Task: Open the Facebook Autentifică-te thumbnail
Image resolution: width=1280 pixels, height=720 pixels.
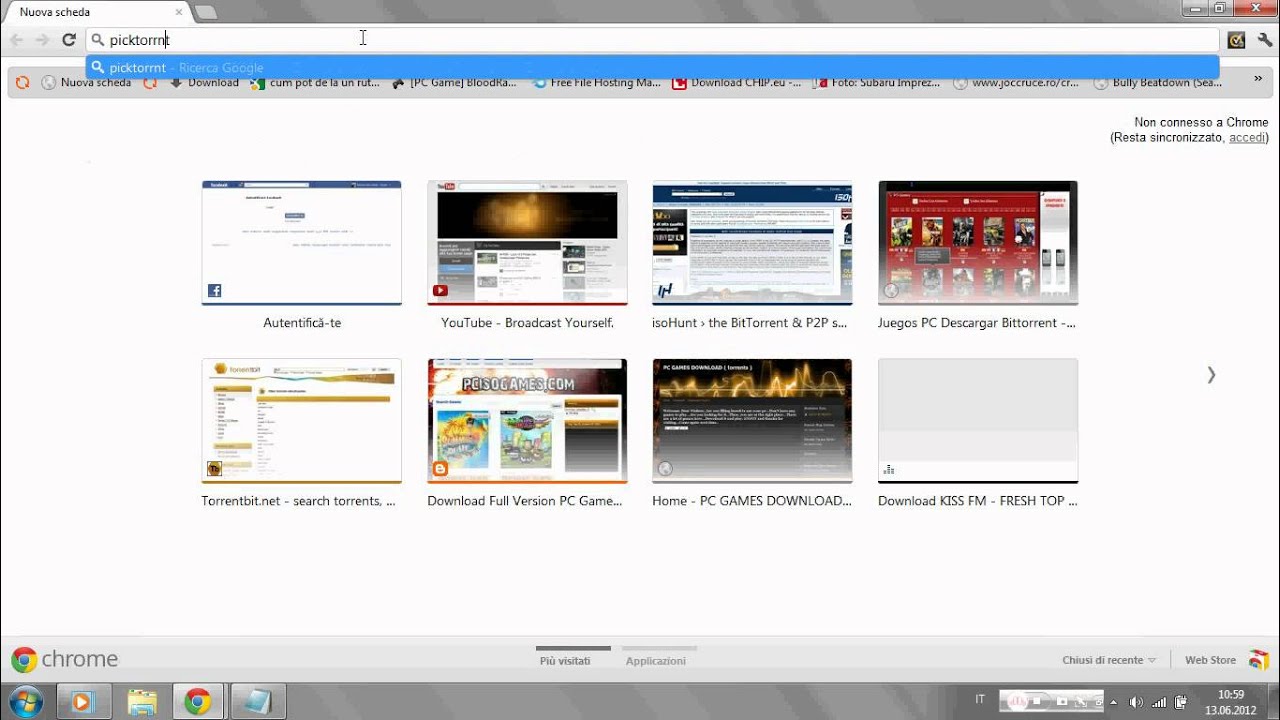Action: 301,243
